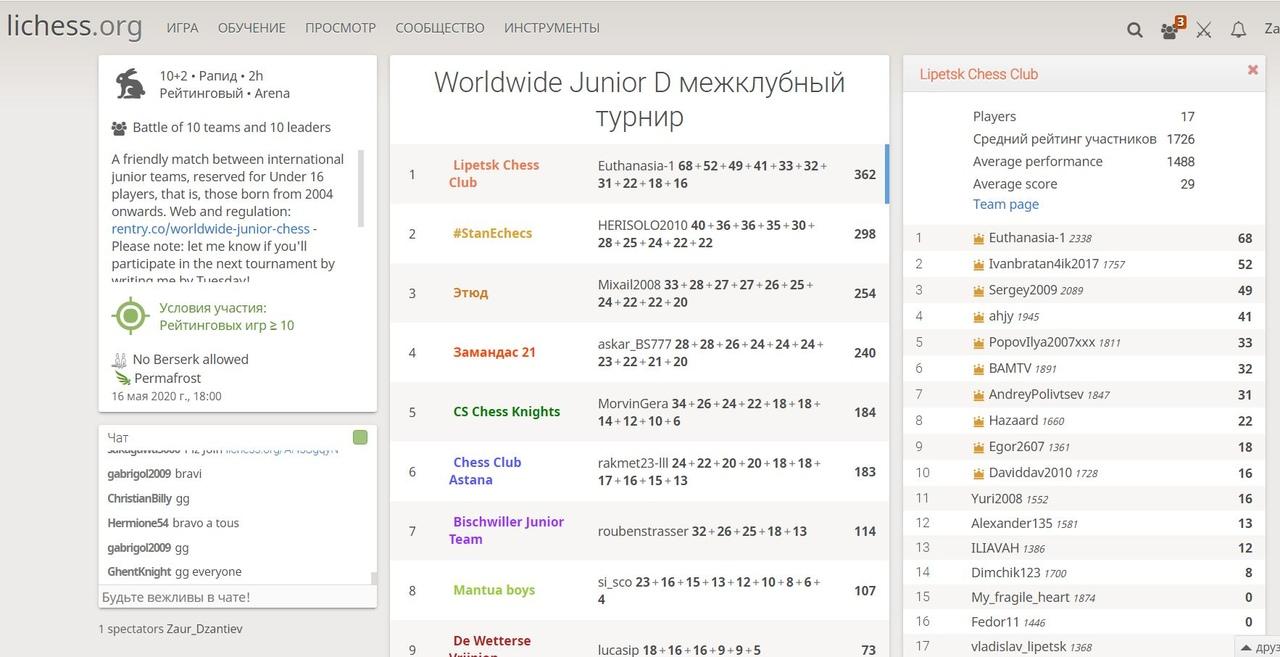Screen dimensions: 1280x657
Task: Click the icon beside No Berserk allowed
Action: click(119, 359)
